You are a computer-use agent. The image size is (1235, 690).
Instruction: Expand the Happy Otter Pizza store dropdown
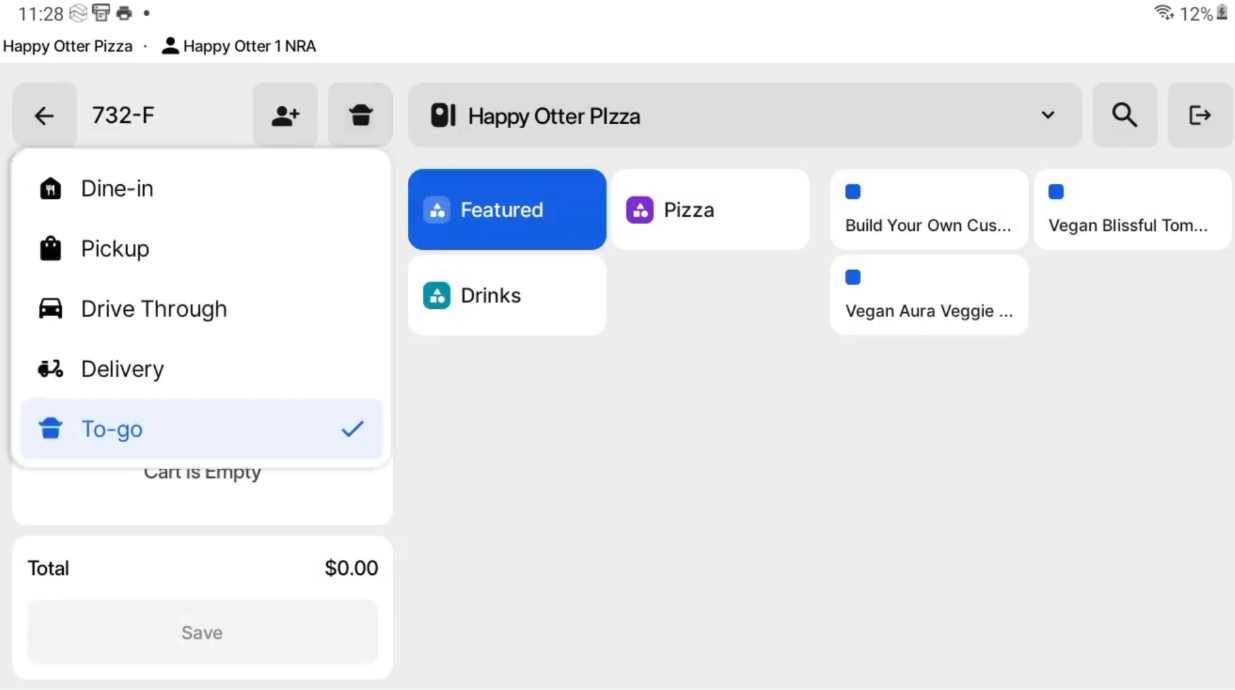click(744, 116)
